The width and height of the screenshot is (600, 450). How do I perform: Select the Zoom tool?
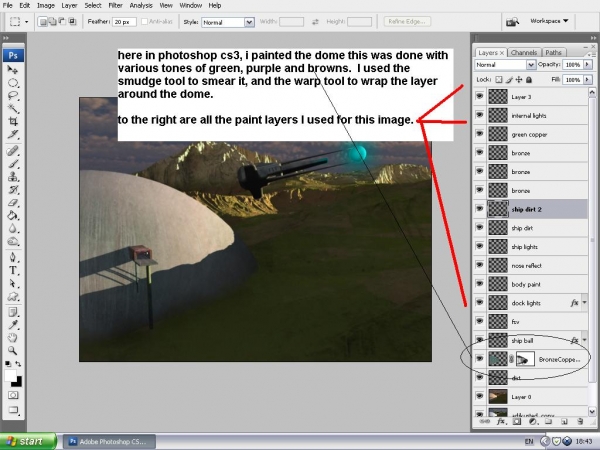(x=13, y=351)
